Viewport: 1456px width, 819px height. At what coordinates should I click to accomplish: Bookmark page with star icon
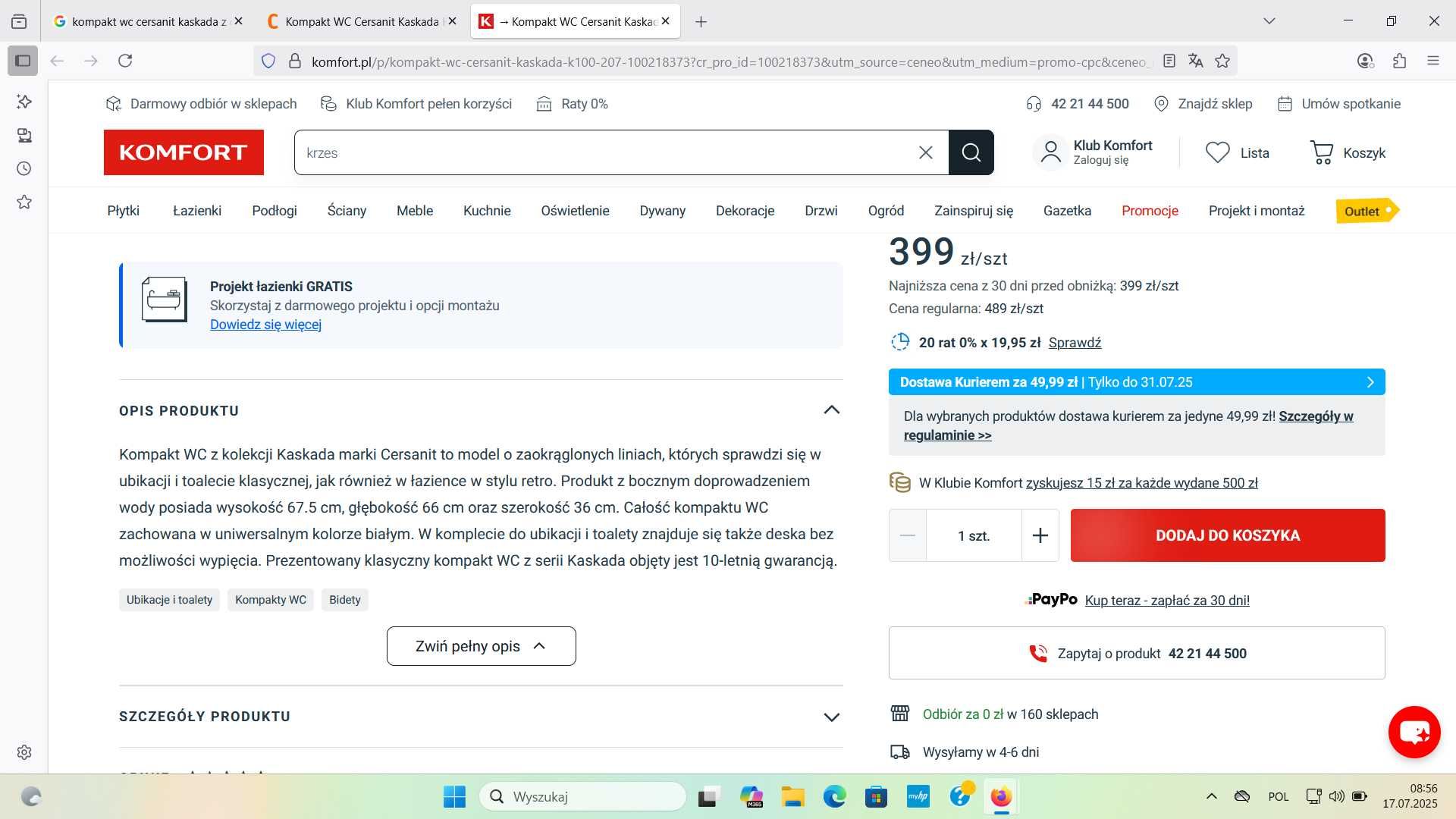coord(1222,61)
